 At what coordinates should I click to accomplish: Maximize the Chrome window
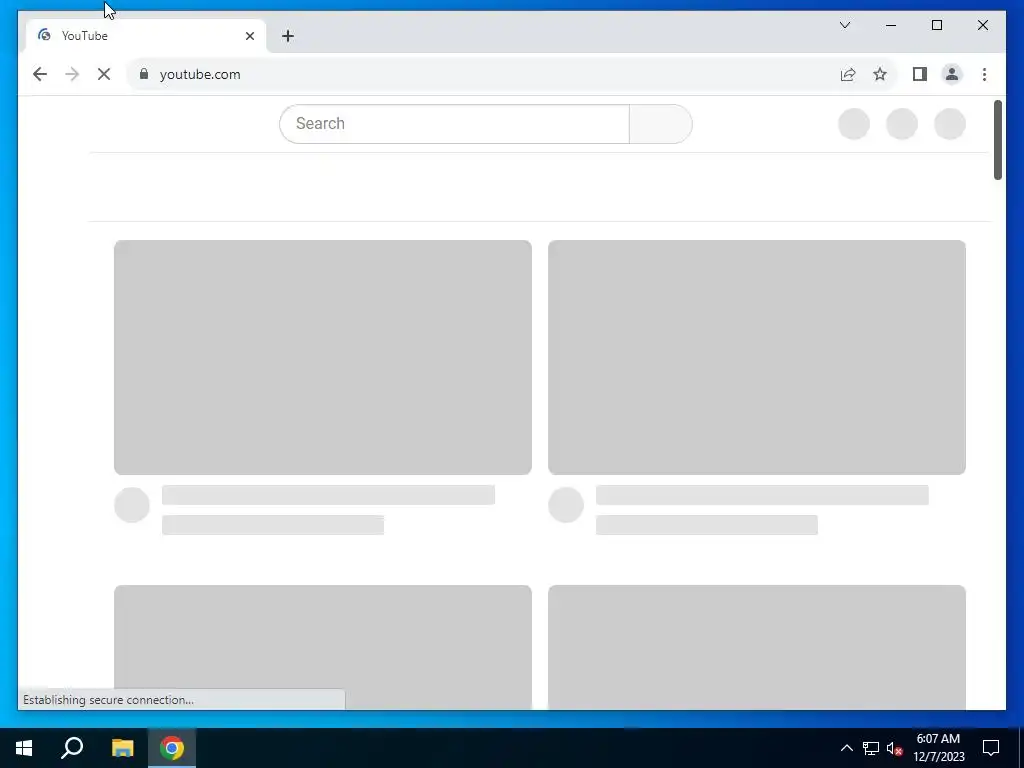click(936, 25)
